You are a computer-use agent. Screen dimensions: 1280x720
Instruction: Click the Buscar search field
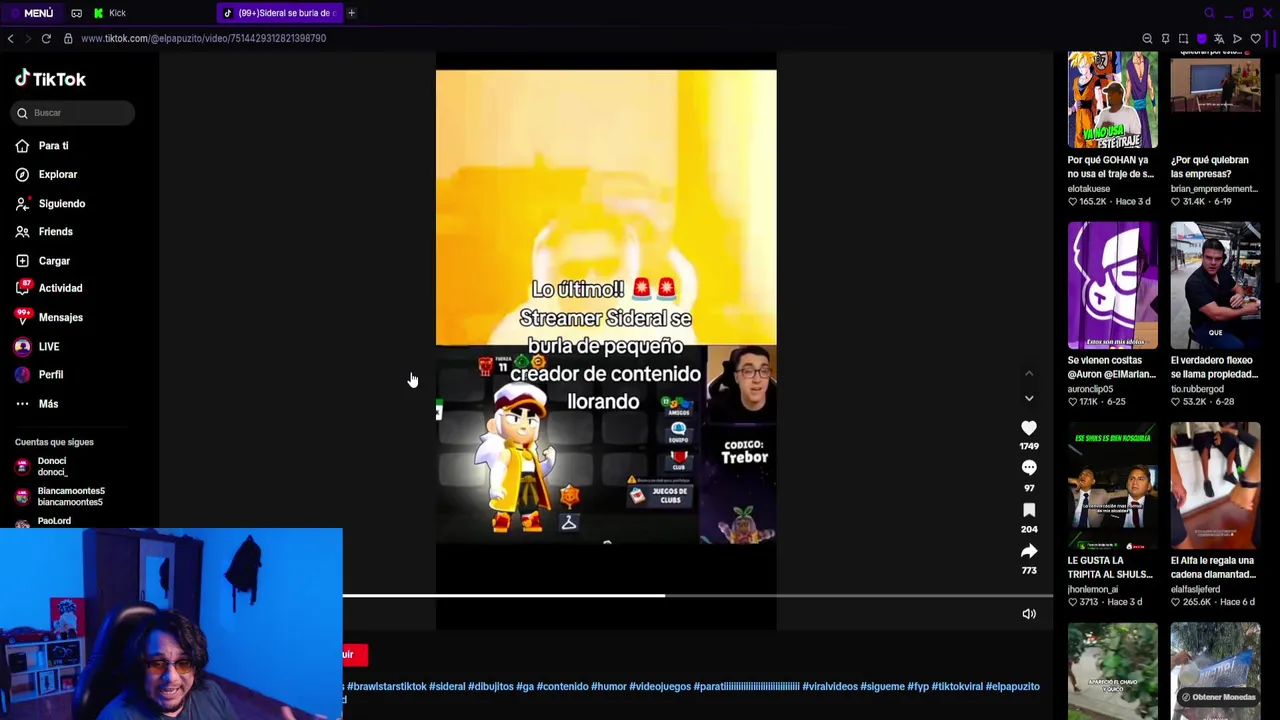(74, 113)
